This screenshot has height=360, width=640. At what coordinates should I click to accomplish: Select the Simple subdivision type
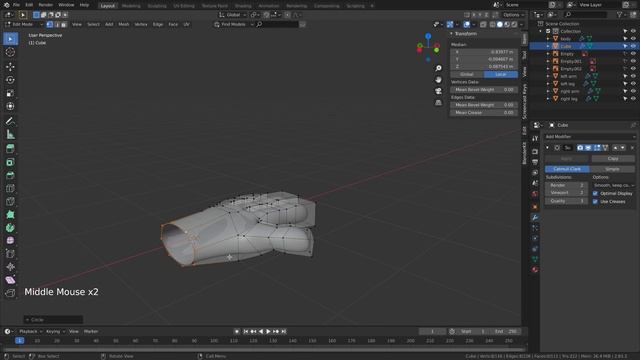tap(612, 169)
